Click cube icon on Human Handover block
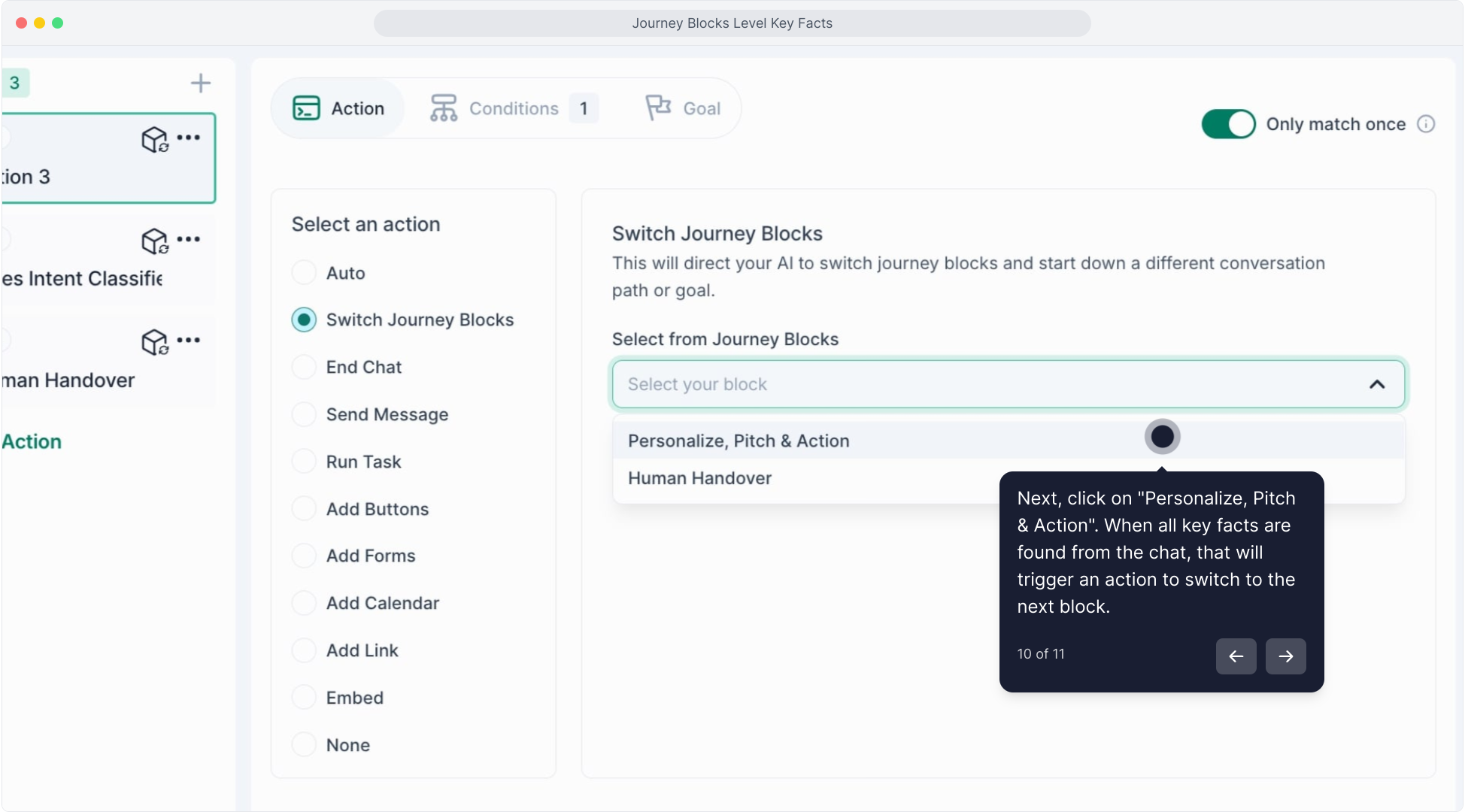 tap(155, 342)
